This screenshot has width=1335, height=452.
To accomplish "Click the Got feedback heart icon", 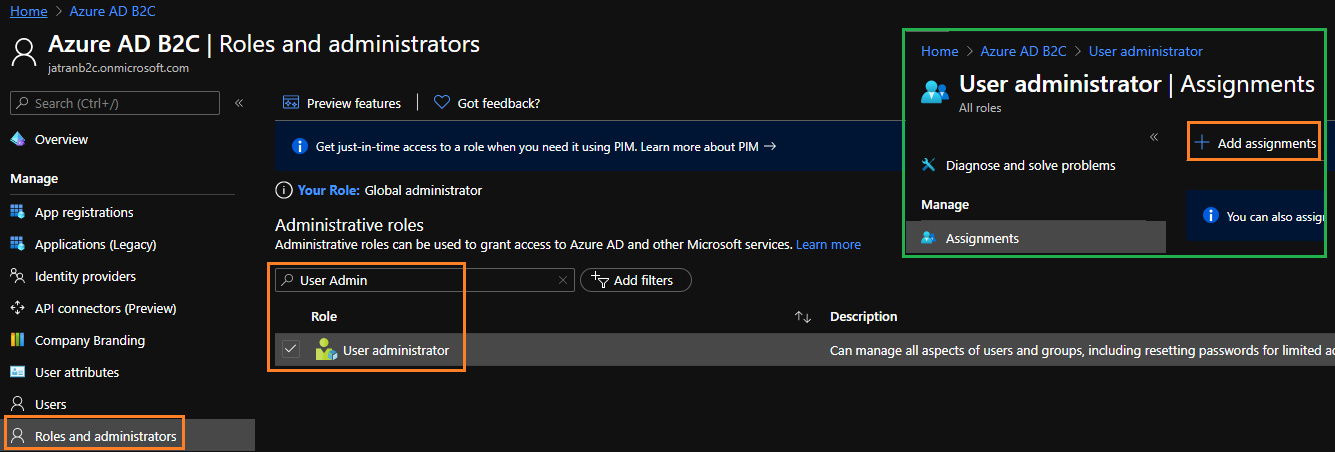I will pyautogui.click(x=441, y=103).
